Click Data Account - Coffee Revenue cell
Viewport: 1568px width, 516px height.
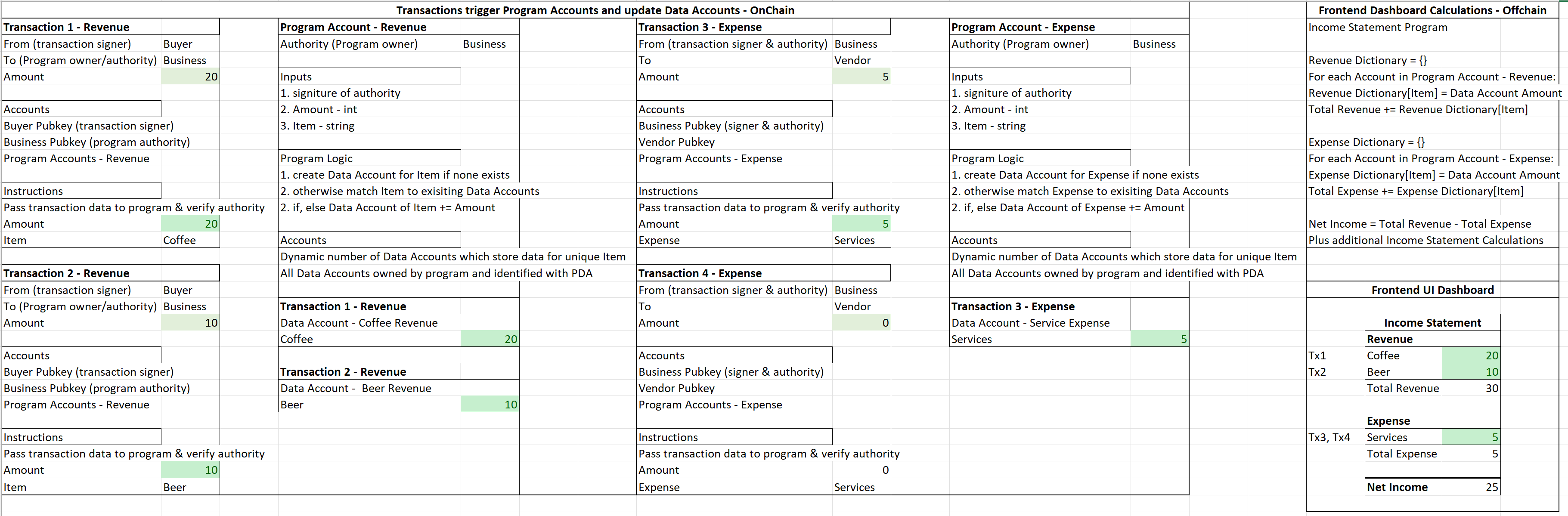pyautogui.click(x=359, y=323)
